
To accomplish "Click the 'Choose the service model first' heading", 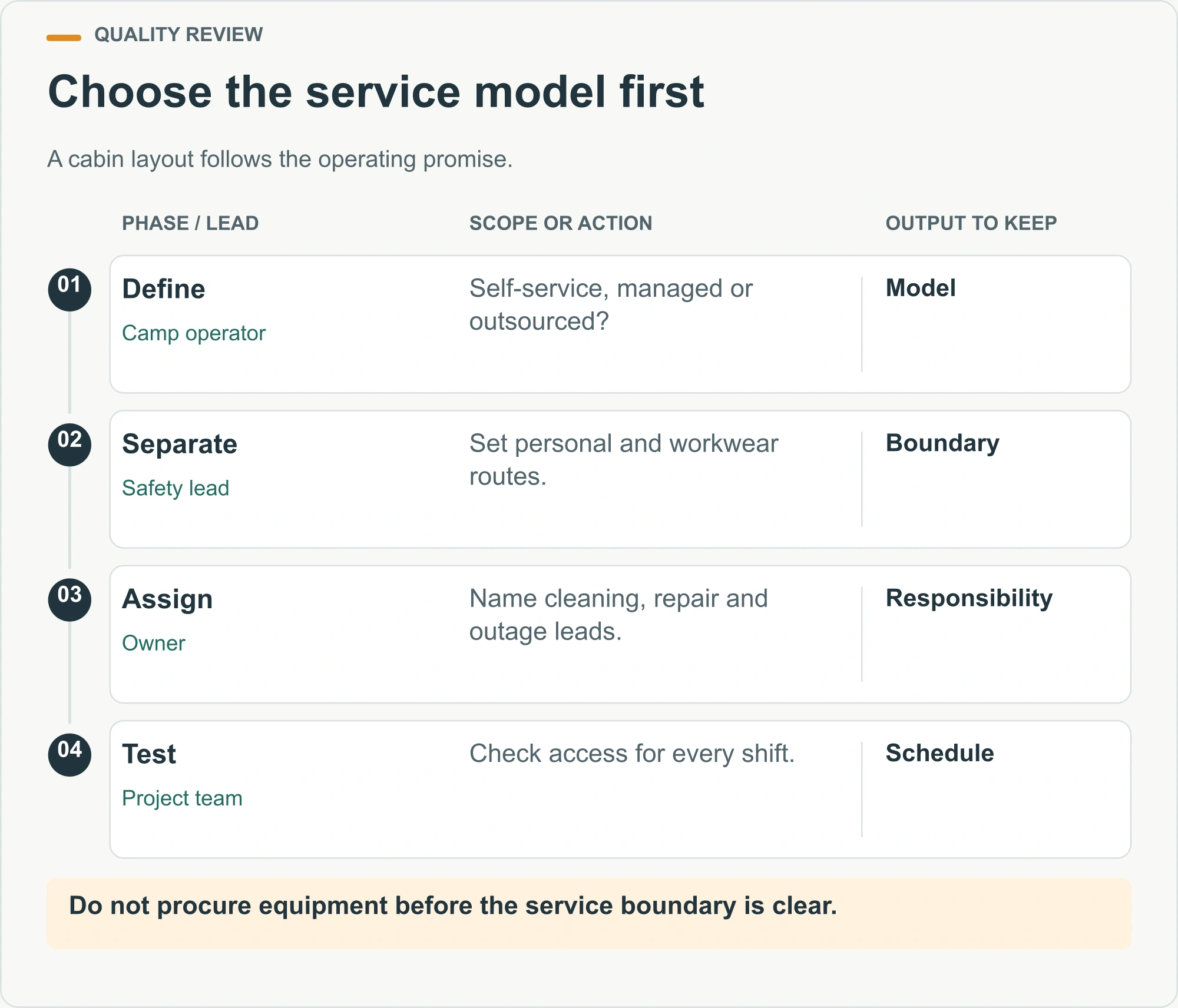I will pos(376,92).
